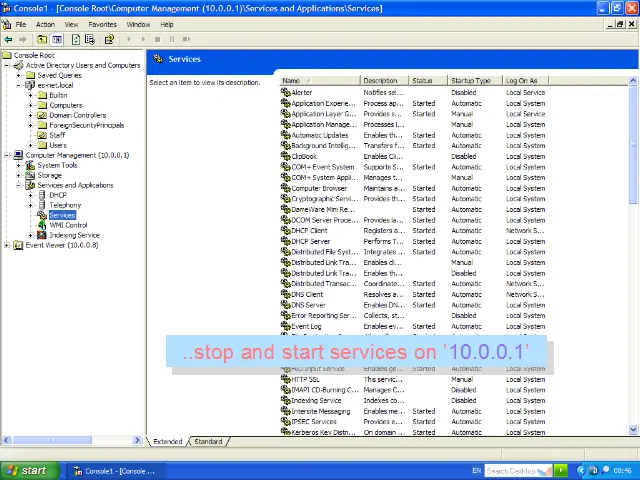Open the Favorites menu
Viewport: 640px width, 480px height.
coord(102,24)
